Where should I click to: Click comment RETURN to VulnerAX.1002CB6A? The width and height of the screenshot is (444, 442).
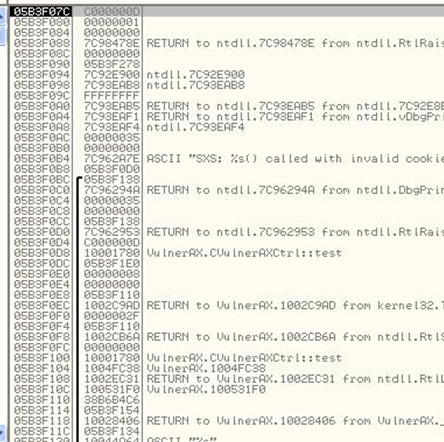coord(295,337)
